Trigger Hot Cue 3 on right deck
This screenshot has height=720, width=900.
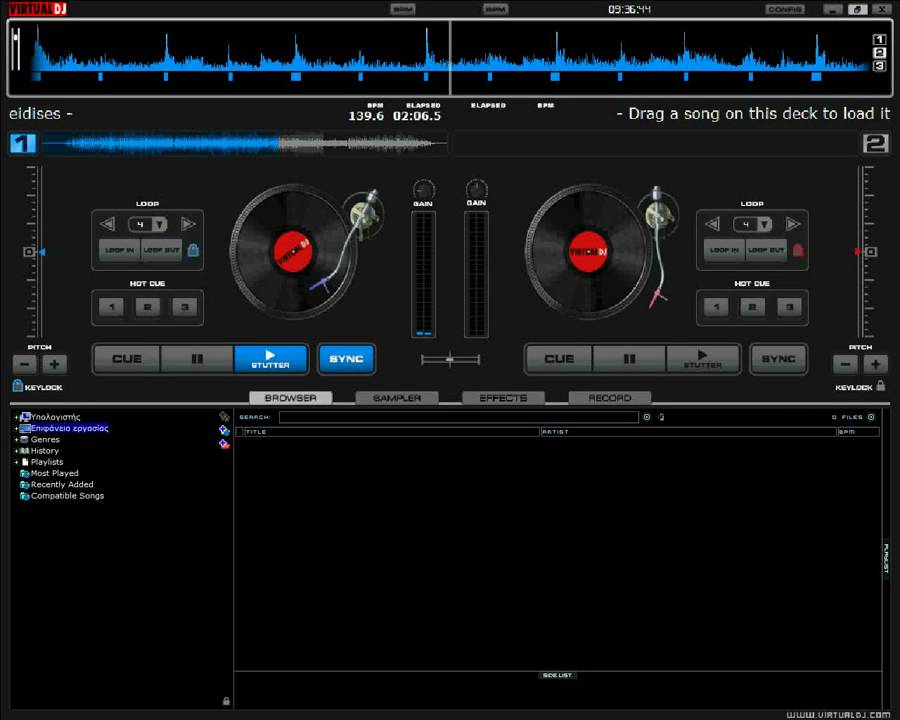click(789, 307)
